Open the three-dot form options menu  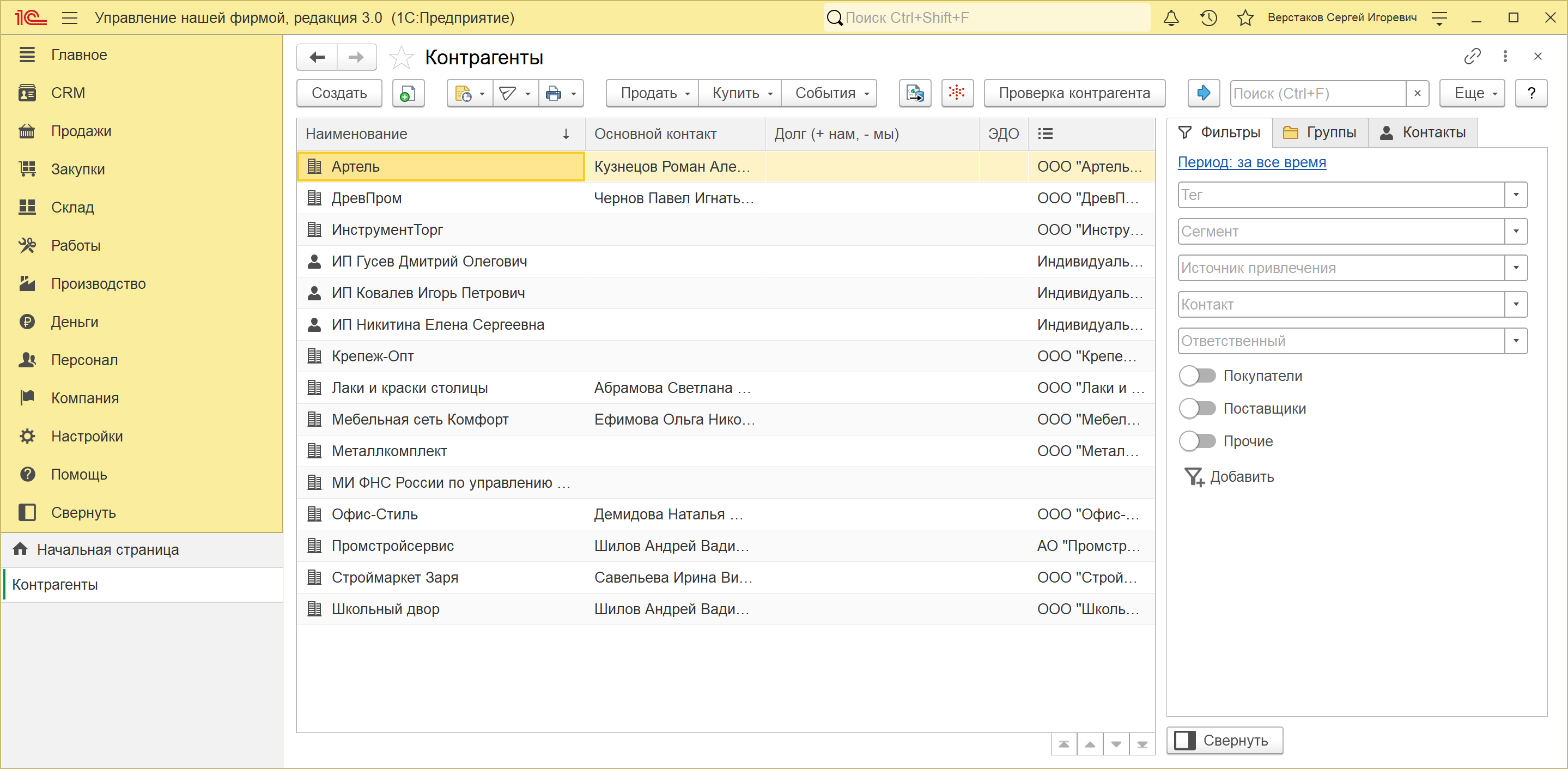[x=1505, y=57]
